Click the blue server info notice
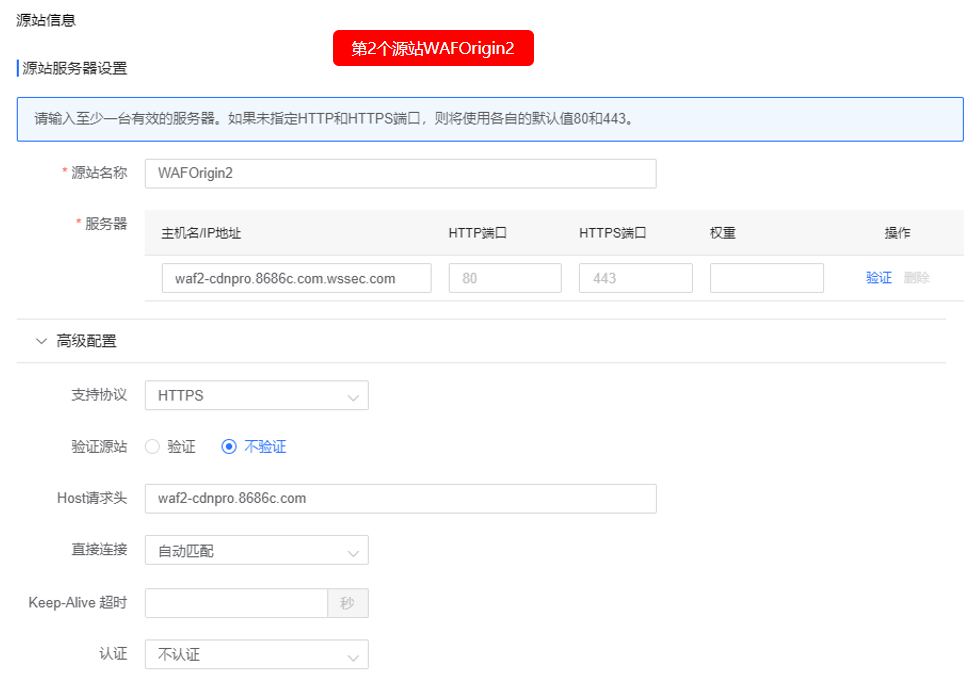 coord(490,119)
